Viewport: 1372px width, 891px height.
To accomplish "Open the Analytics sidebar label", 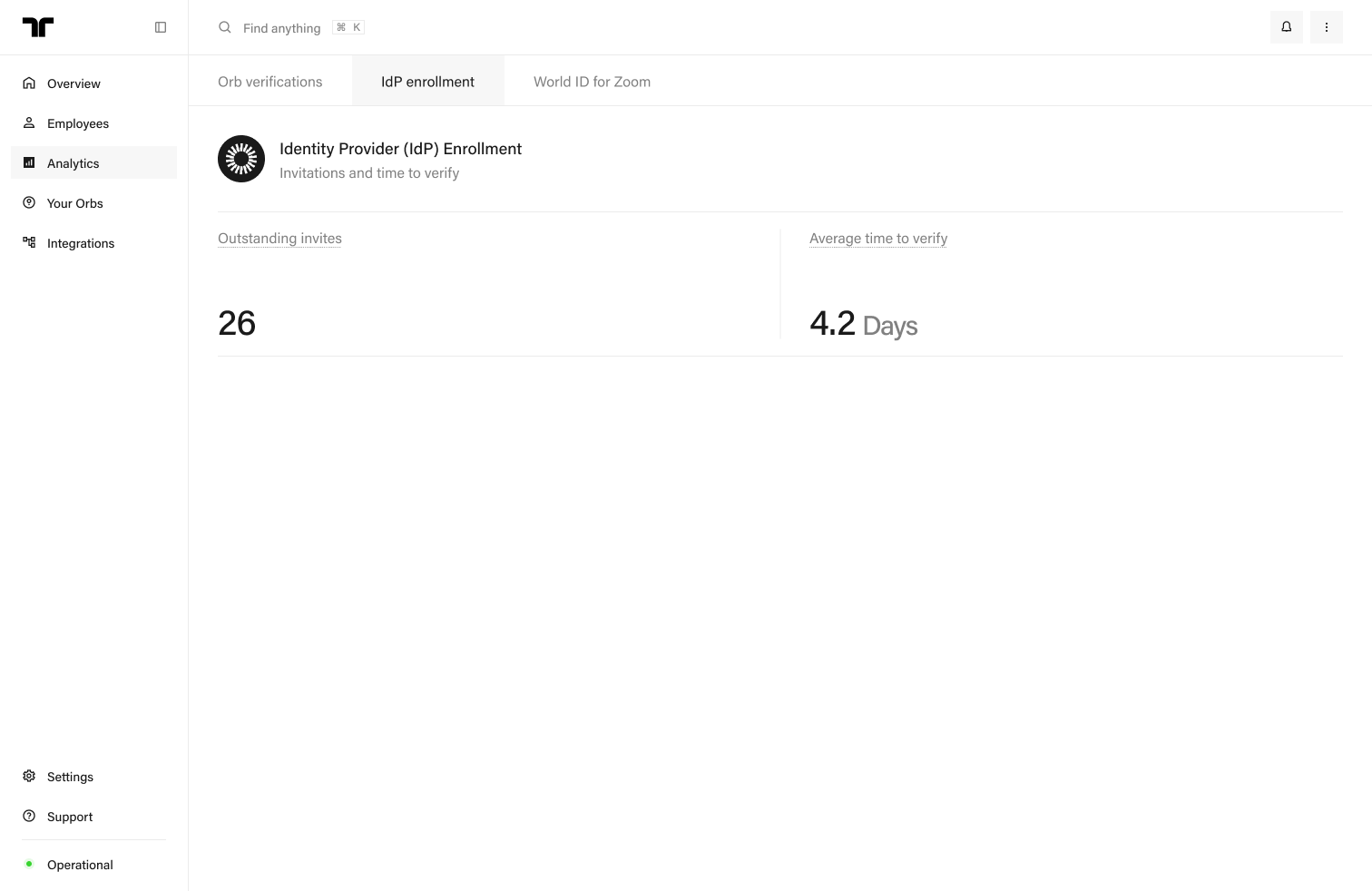I will coord(73,163).
